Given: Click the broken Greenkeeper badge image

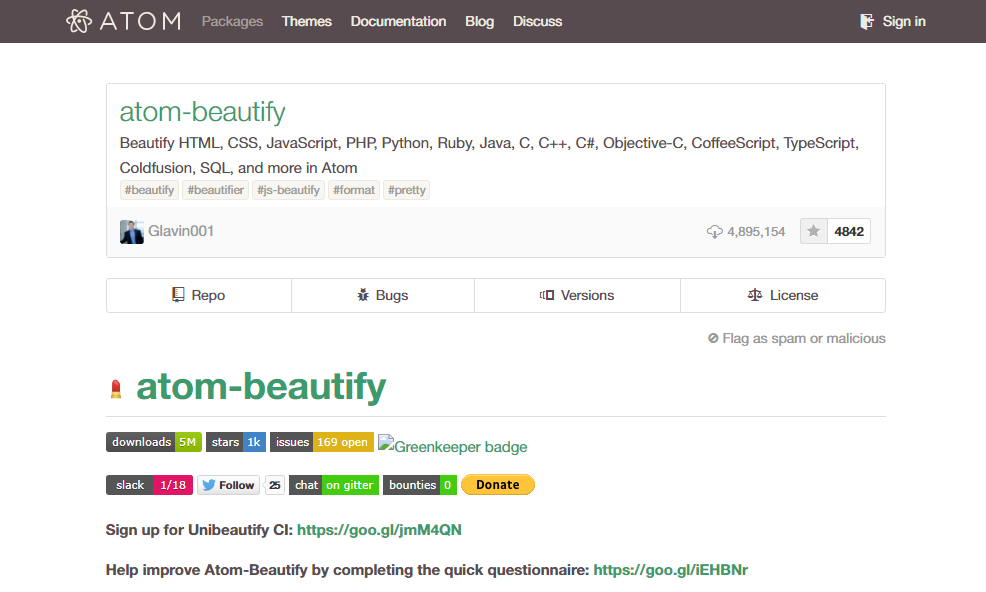Looking at the screenshot, I should [453, 445].
